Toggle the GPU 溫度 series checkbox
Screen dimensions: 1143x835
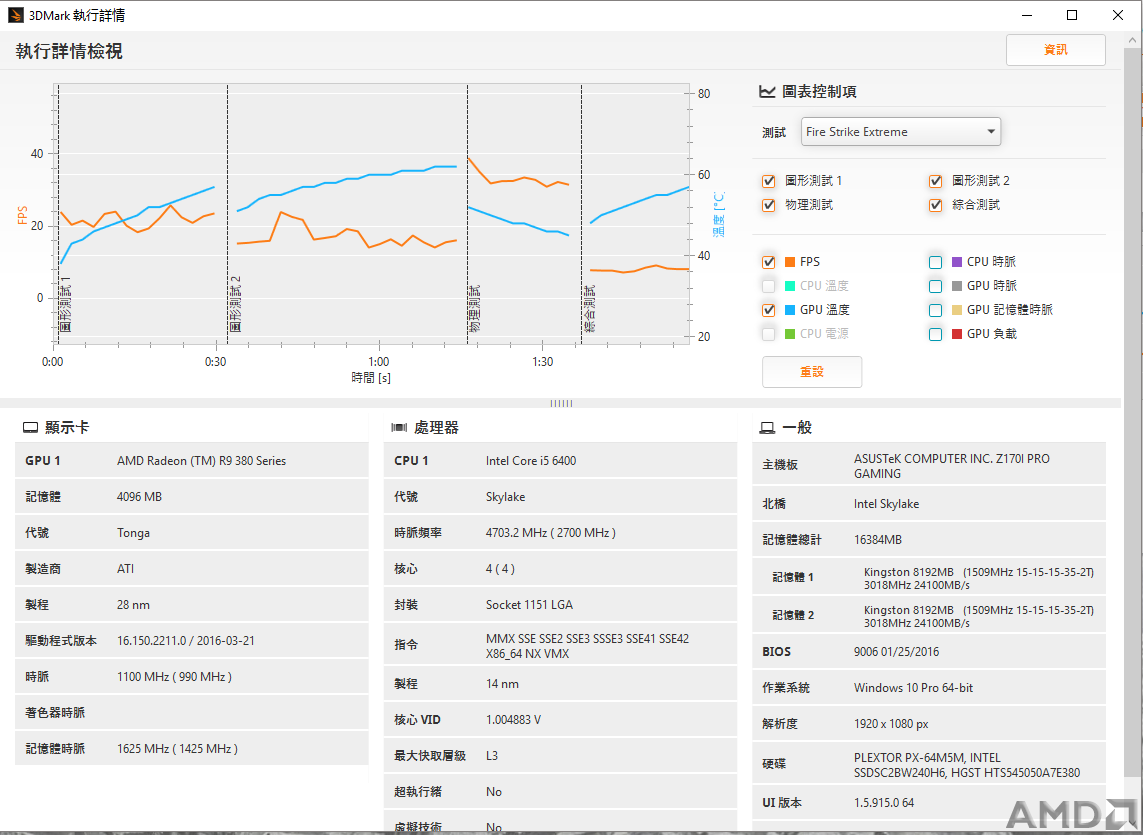(x=768, y=310)
